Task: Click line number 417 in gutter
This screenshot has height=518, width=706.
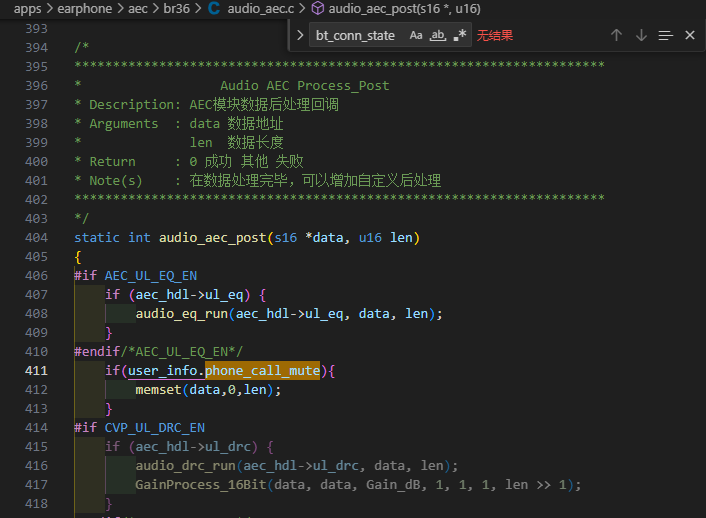Action: [x=36, y=485]
